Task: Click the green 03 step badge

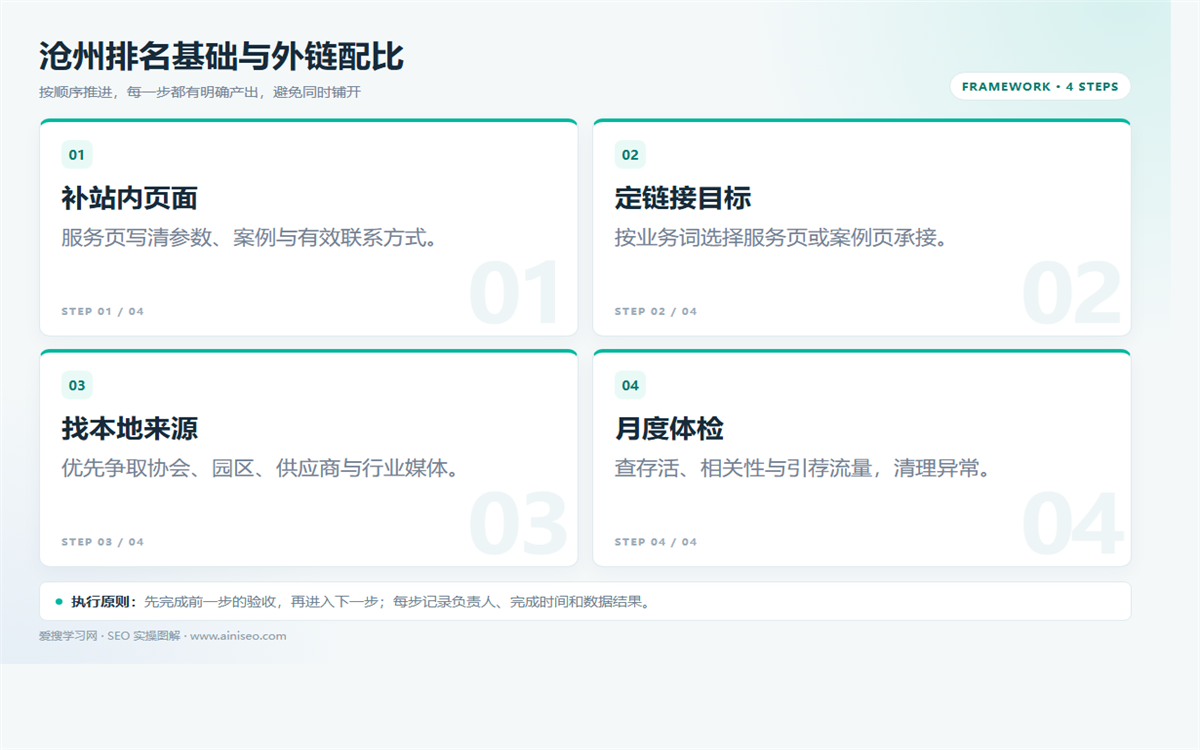Action: 77,385
